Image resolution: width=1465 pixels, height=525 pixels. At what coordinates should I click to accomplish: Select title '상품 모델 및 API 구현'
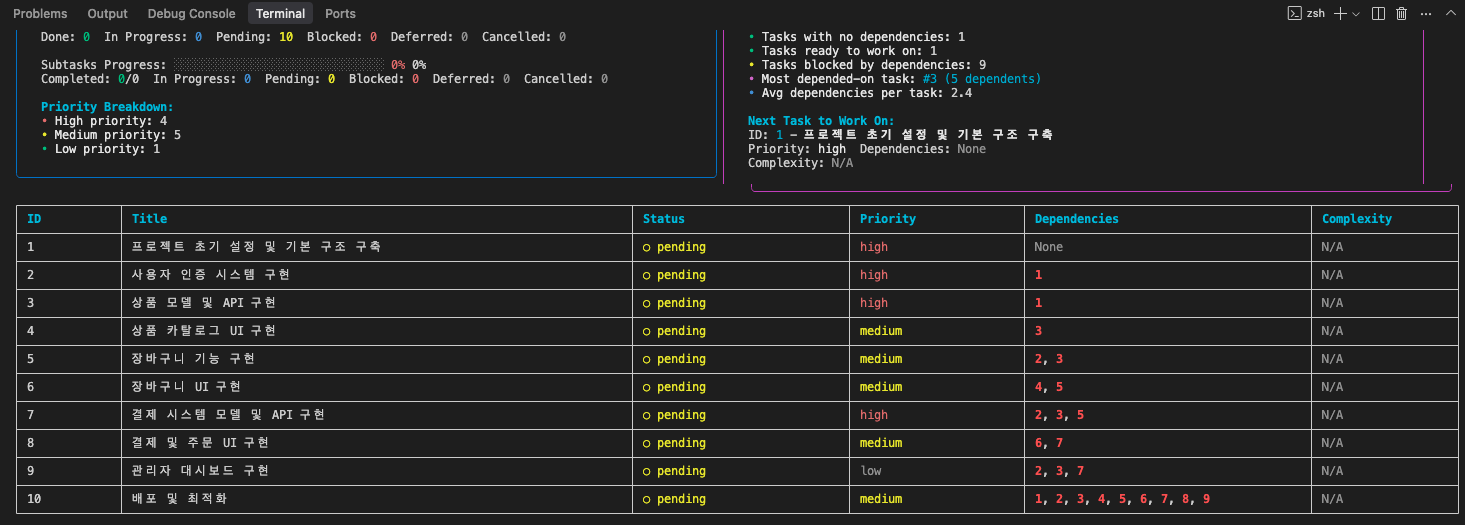(204, 302)
